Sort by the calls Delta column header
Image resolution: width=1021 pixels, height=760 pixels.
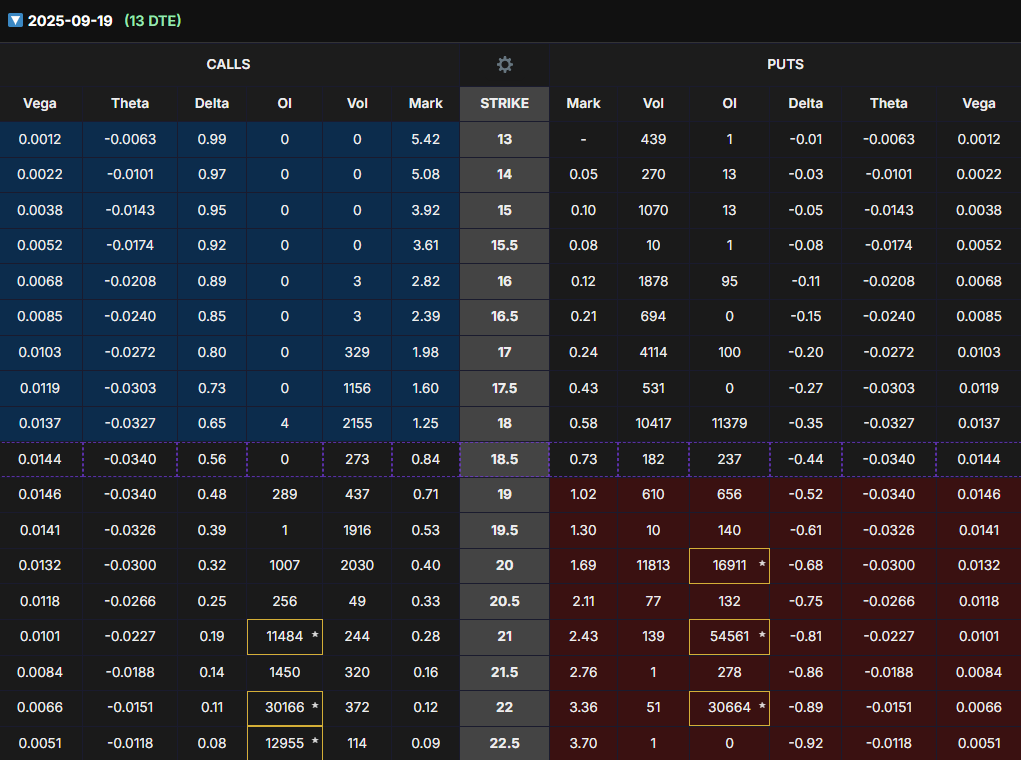coord(212,103)
